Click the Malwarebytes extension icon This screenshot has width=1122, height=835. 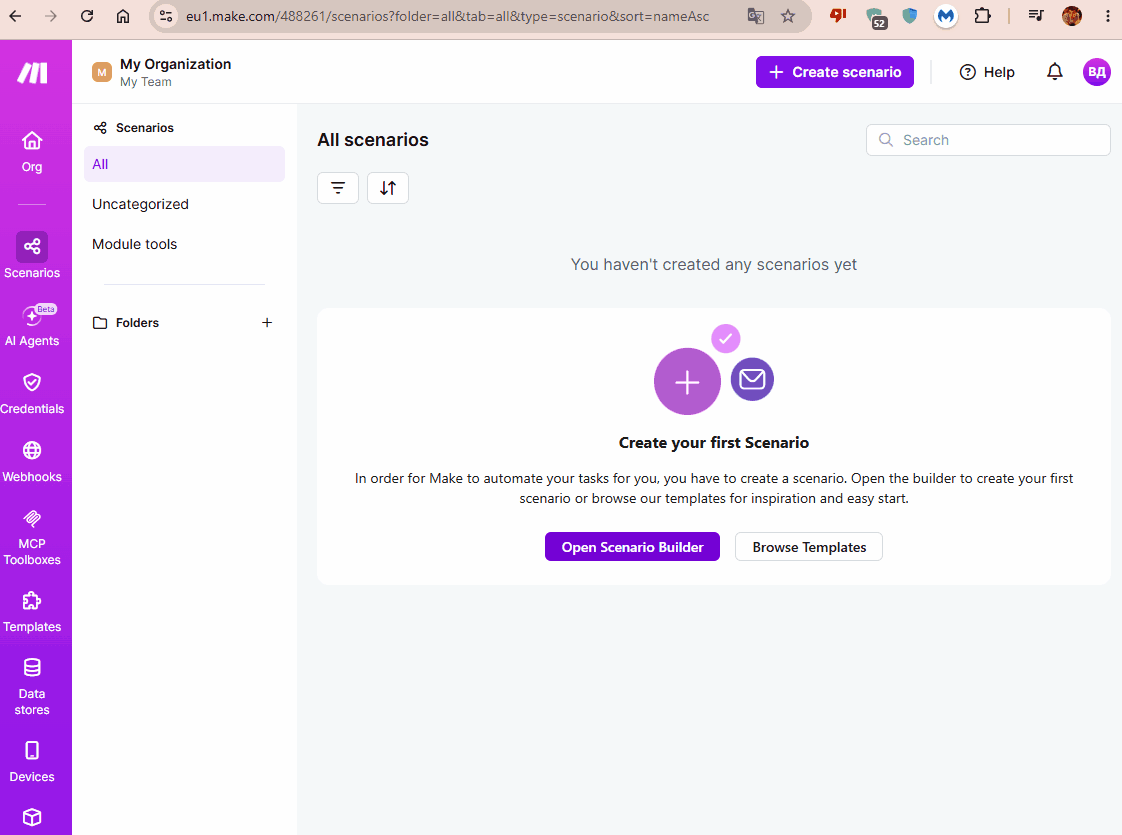pyautogui.click(x=946, y=16)
